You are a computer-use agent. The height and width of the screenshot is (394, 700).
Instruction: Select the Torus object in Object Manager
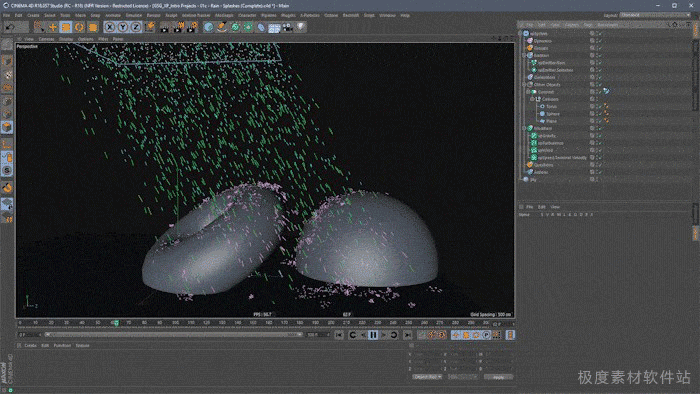[551, 107]
